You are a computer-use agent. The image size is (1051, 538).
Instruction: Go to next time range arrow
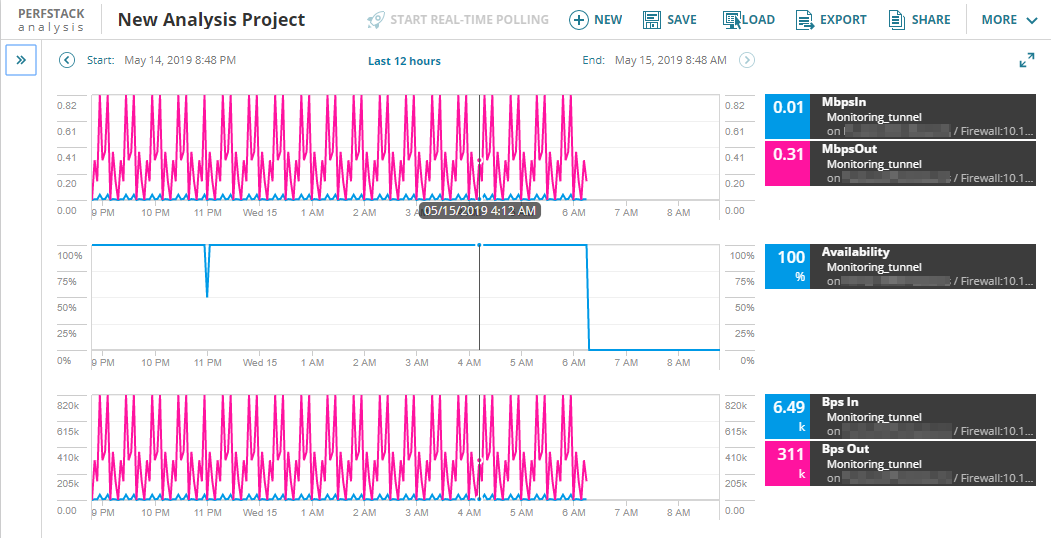(x=746, y=60)
